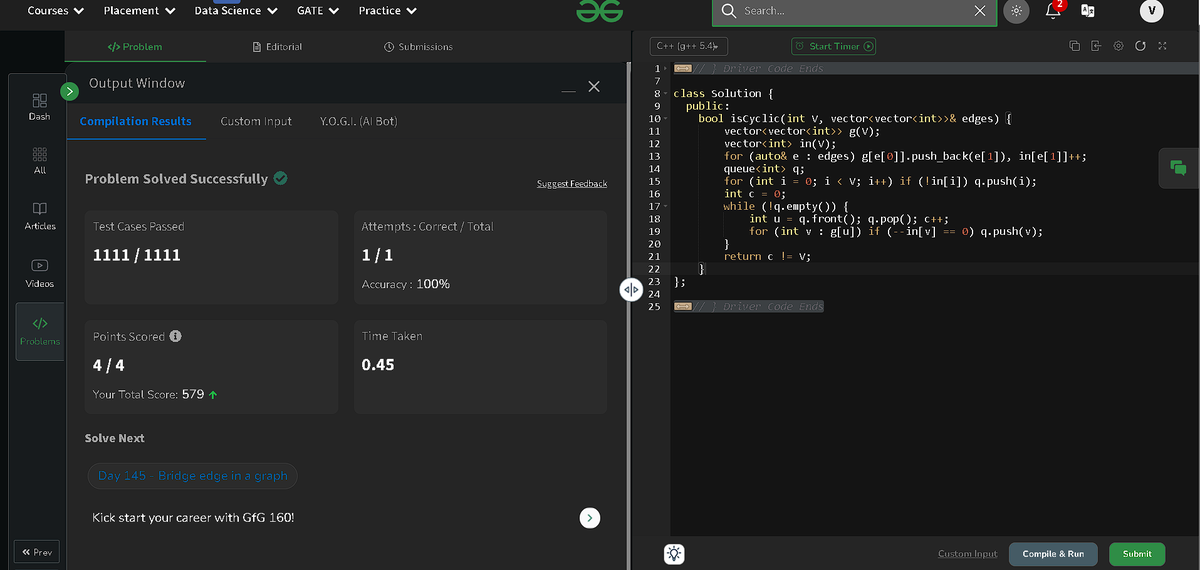
Task: Expand the folded code at line 1
Action: (666, 68)
